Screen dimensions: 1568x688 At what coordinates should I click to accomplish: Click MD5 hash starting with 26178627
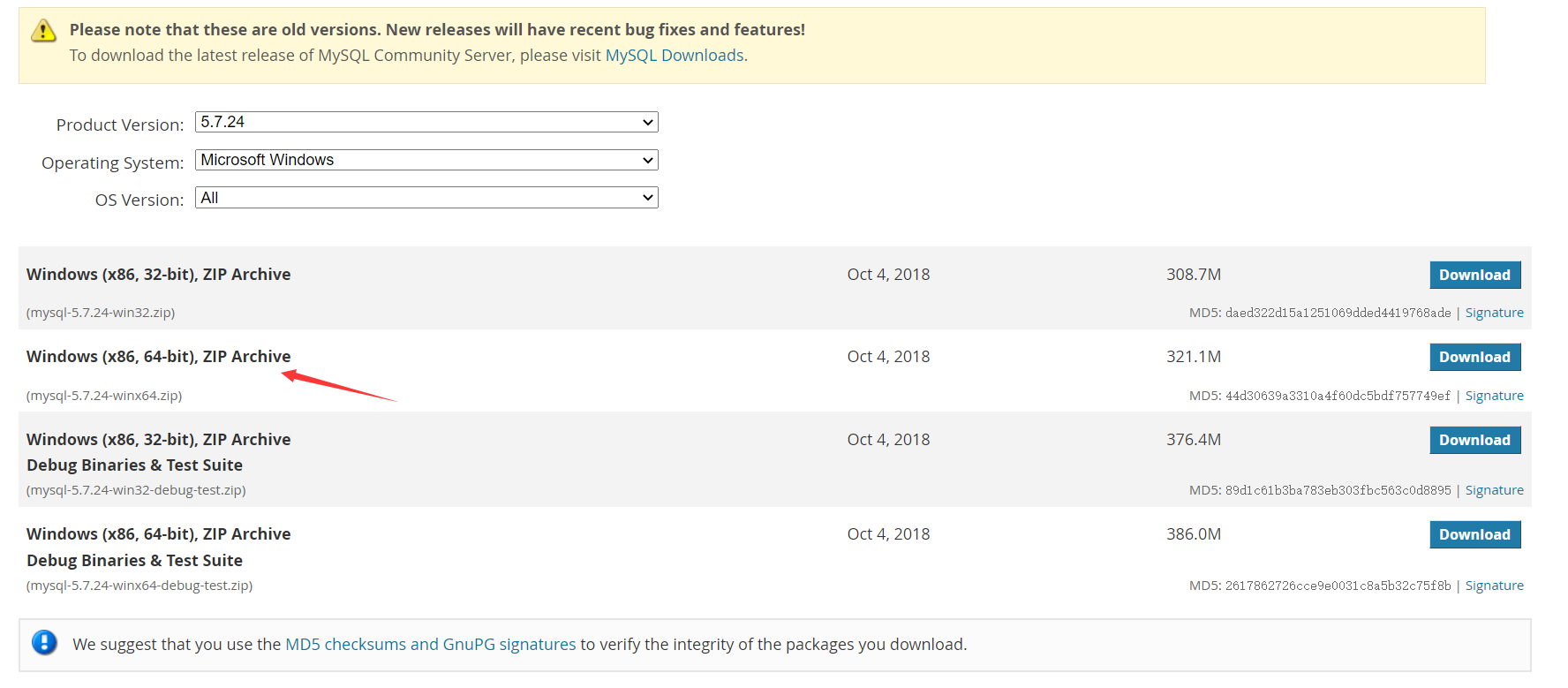(1338, 586)
